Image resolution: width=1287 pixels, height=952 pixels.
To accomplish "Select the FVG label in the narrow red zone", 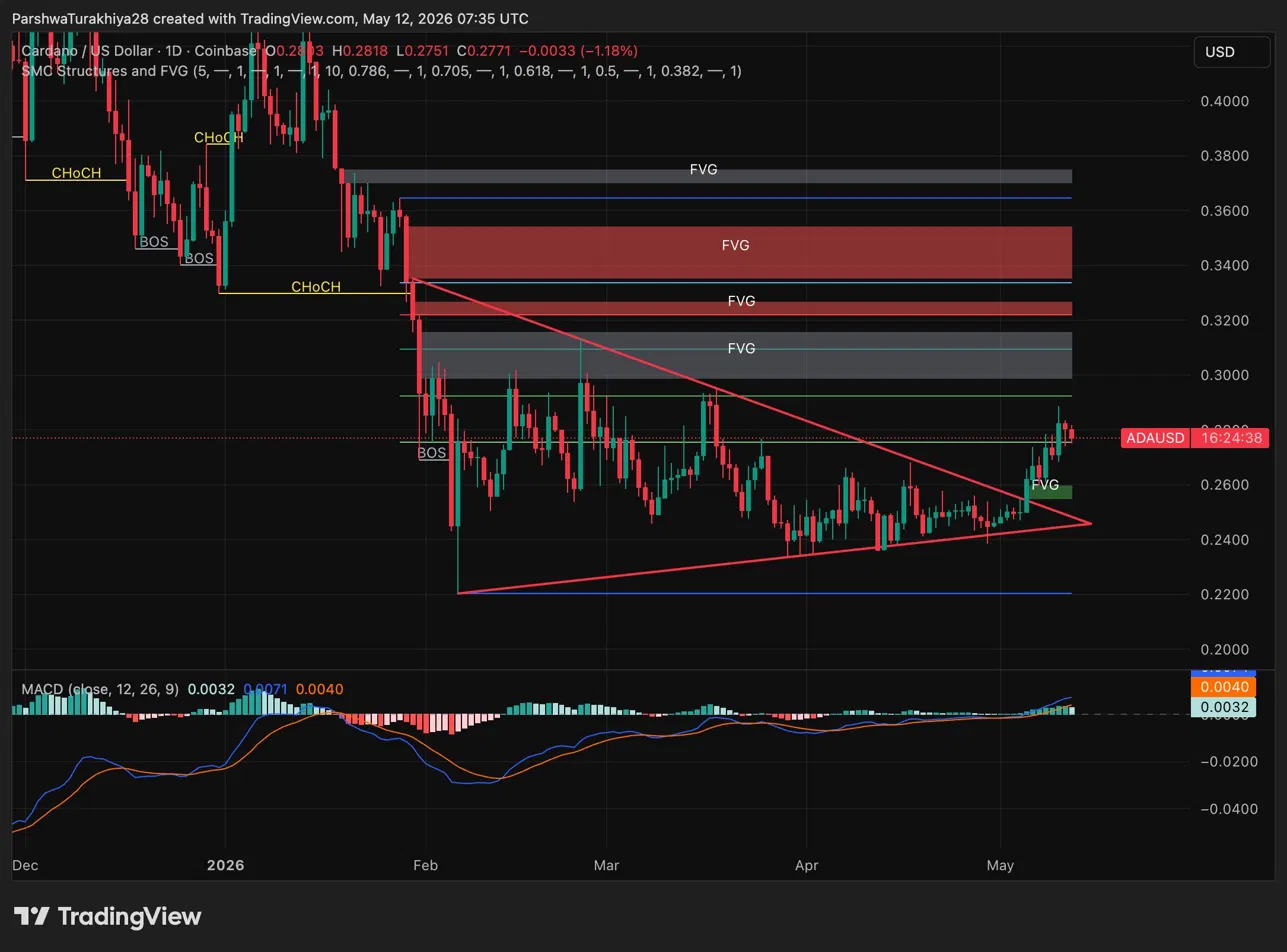I will coord(741,301).
